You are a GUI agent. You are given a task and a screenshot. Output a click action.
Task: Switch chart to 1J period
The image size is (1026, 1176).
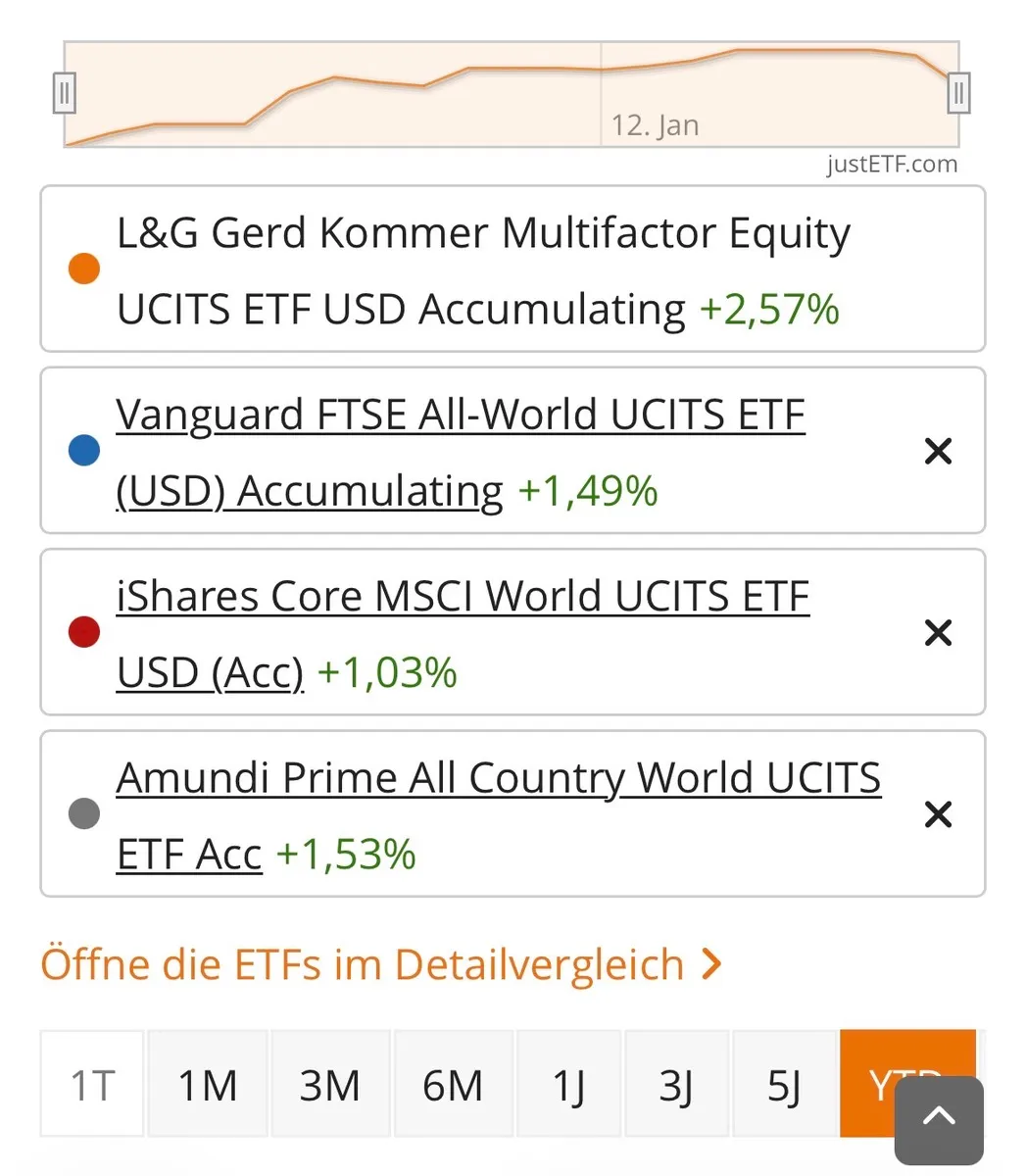[569, 1085]
